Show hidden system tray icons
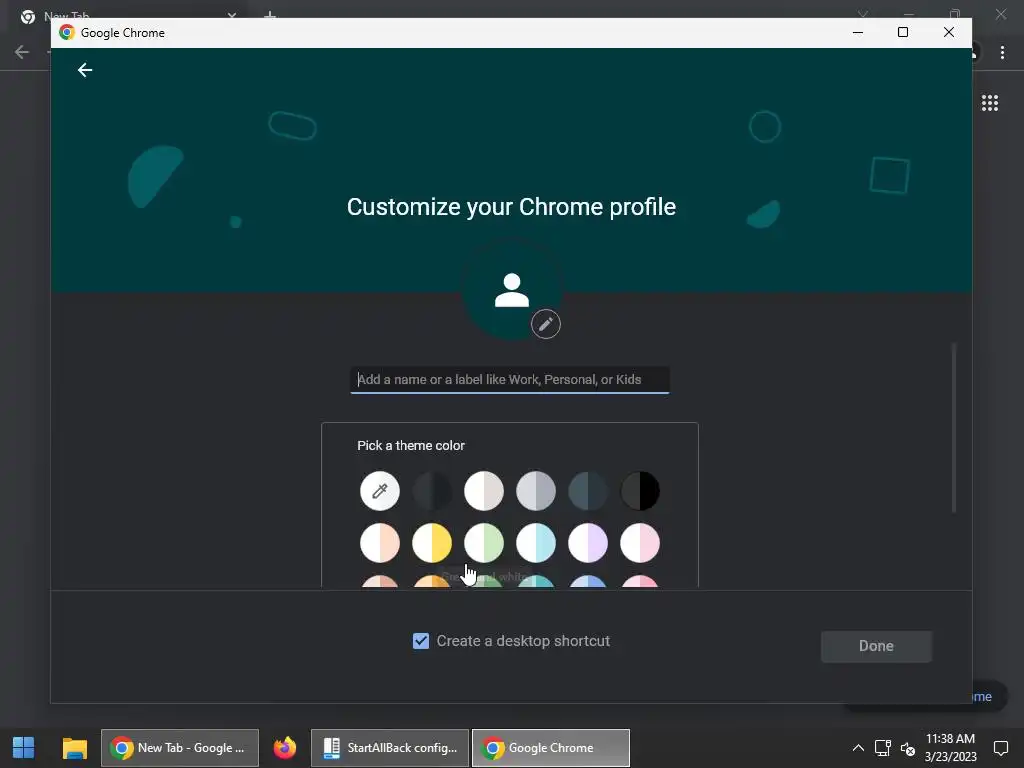1024x768 pixels. pyautogui.click(x=858, y=748)
